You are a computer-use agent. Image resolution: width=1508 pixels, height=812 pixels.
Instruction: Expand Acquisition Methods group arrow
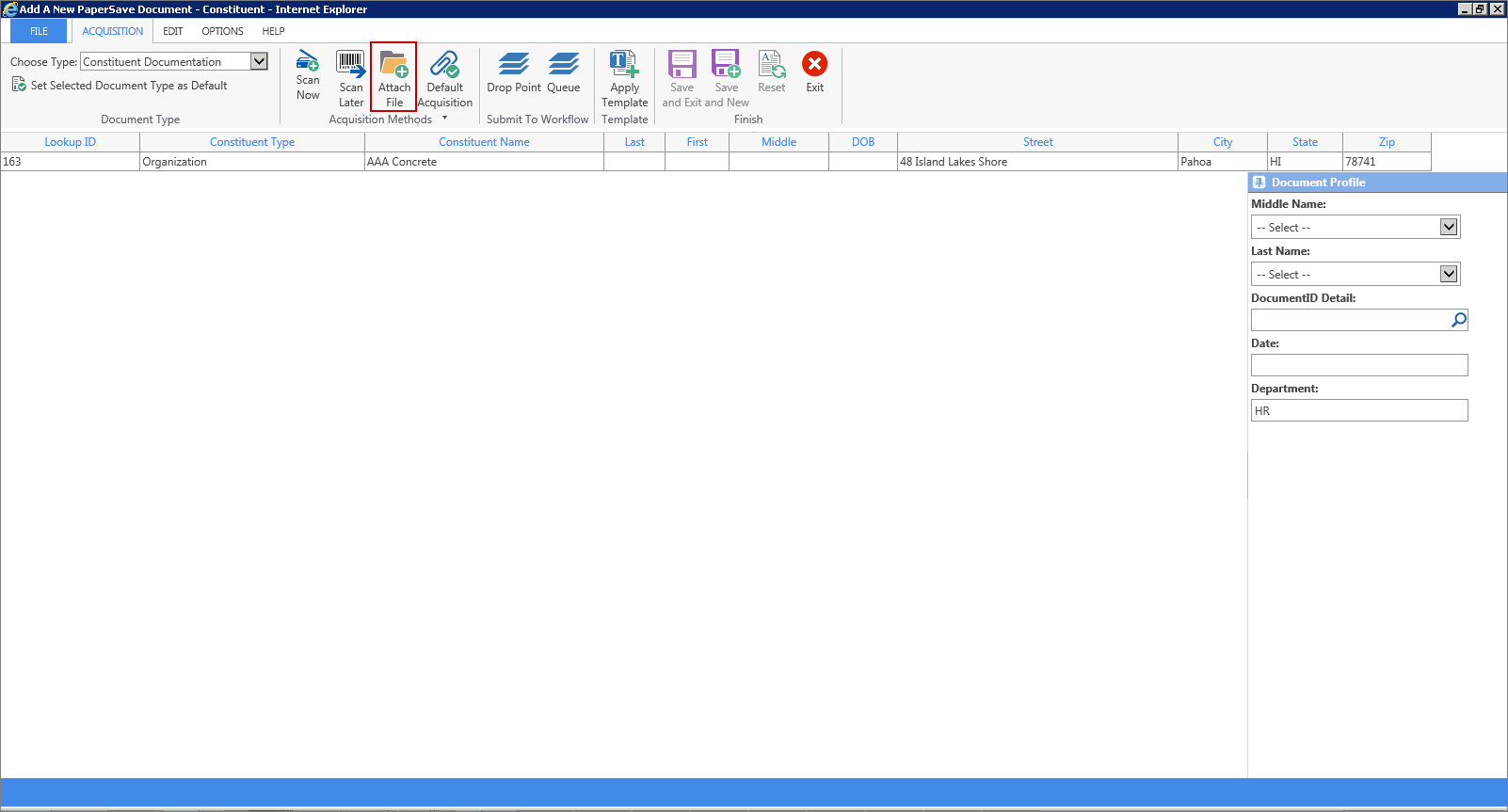[445, 119]
